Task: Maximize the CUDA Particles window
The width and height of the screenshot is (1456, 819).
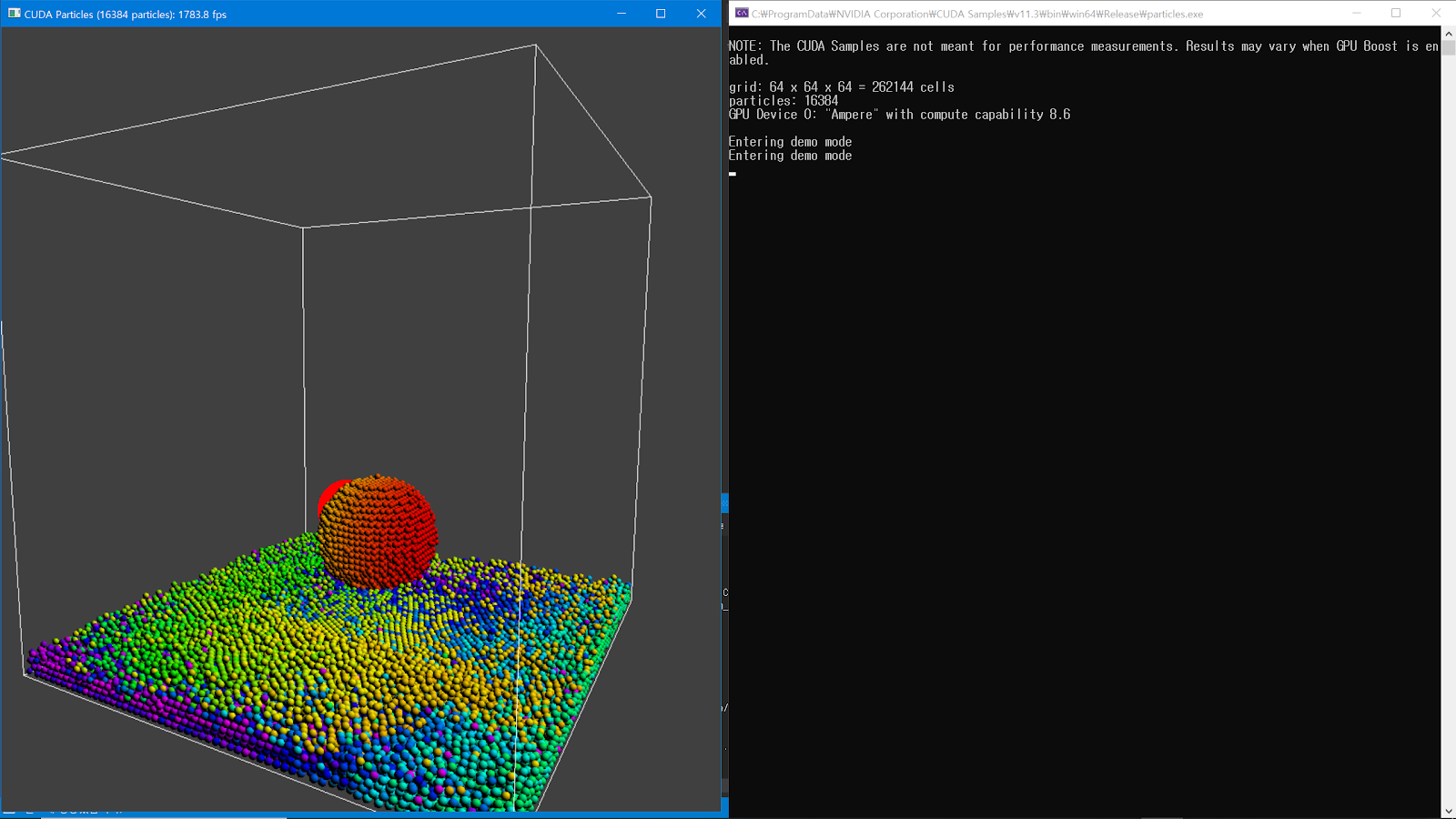Action: pos(661,14)
